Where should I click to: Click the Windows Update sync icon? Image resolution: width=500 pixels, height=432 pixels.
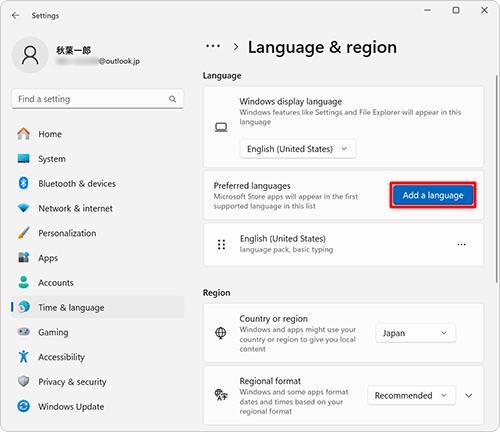click(23, 406)
